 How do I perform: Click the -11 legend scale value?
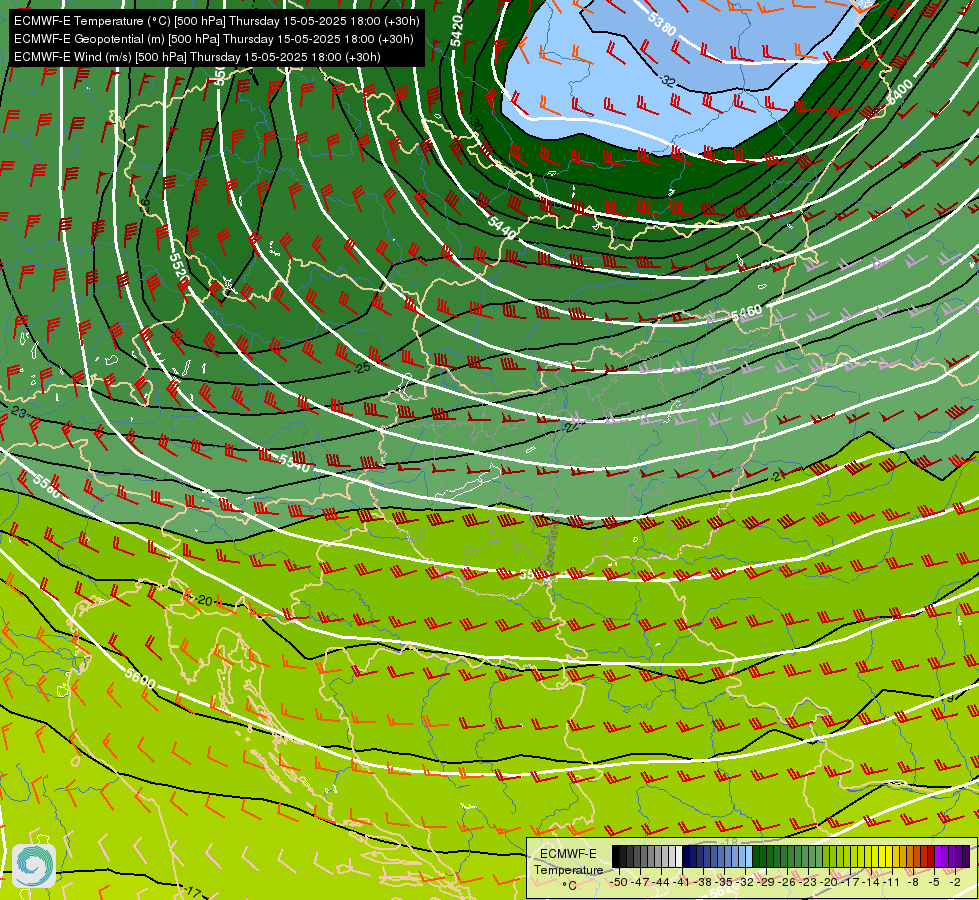(x=892, y=882)
